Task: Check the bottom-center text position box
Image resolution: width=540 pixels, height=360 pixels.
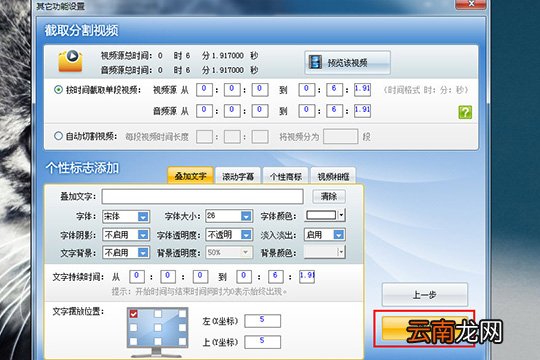Action: [158, 341]
